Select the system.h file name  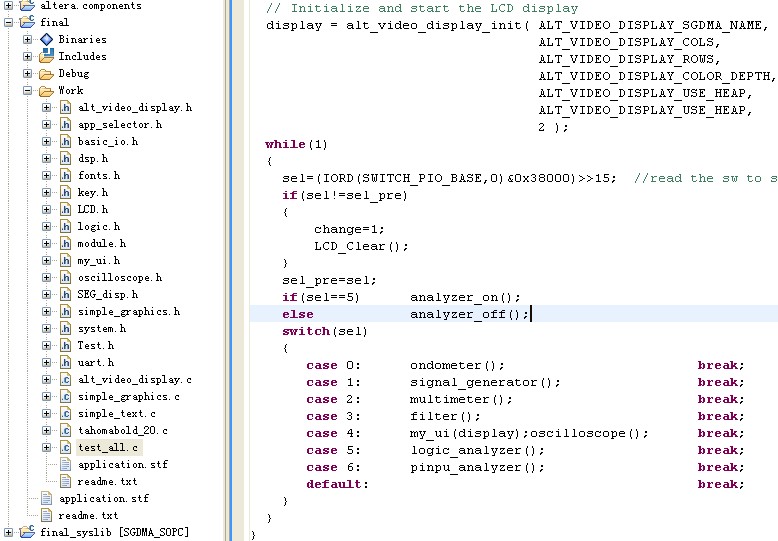pyautogui.click(x=102, y=329)
